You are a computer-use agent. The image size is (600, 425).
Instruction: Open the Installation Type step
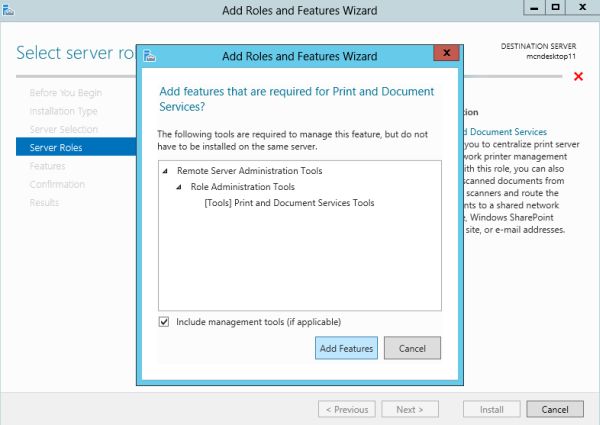[x=63, y=111]
